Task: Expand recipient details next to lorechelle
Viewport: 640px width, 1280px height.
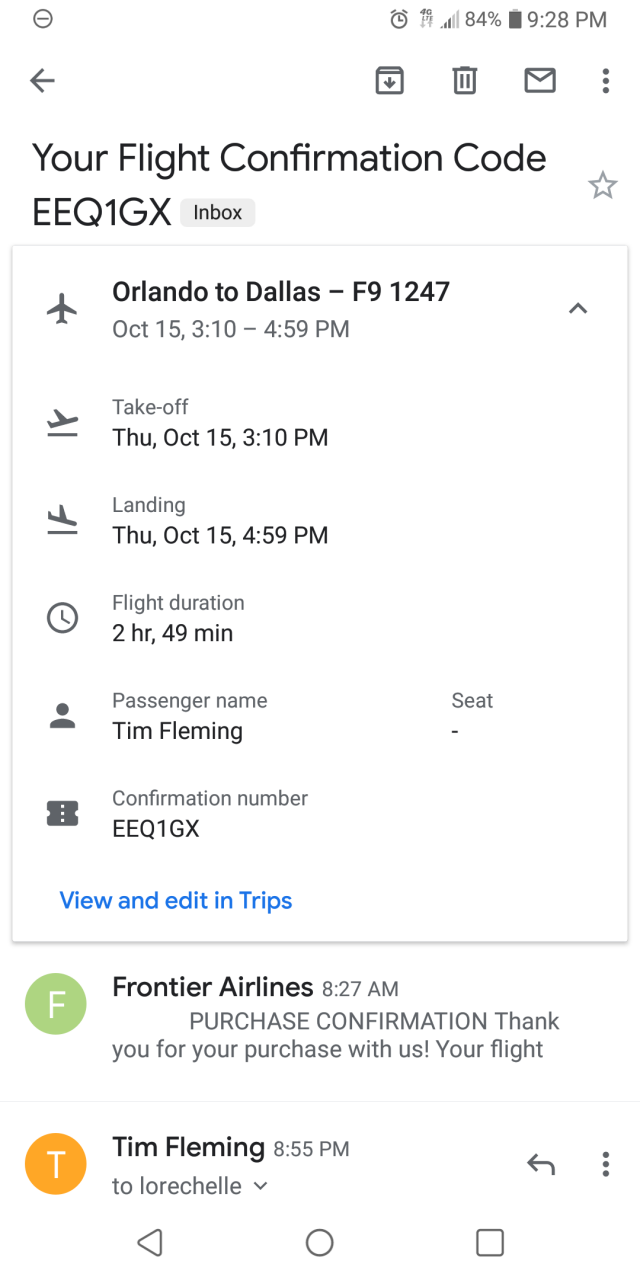Action: (260, 1186)
